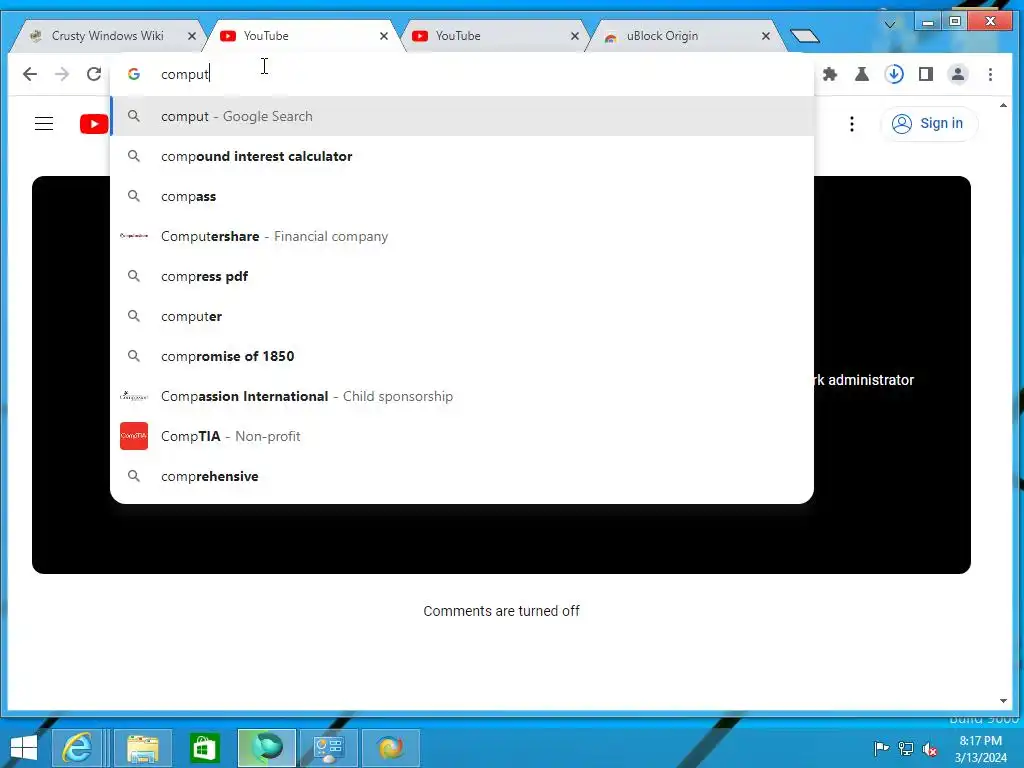
Task: Go back using the browser back arrow
Action: (29, 74)
